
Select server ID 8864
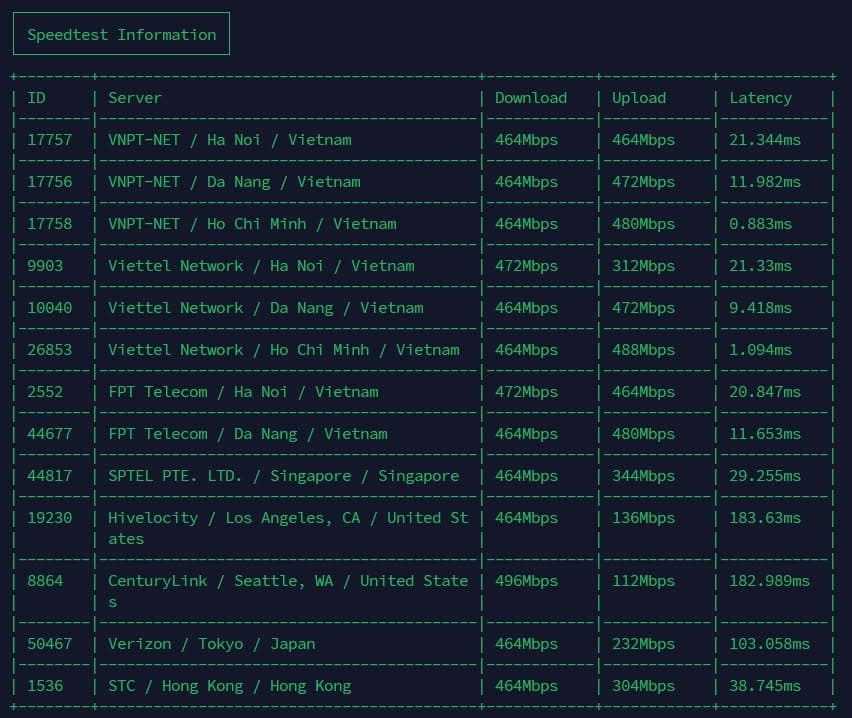click(45, 580)
